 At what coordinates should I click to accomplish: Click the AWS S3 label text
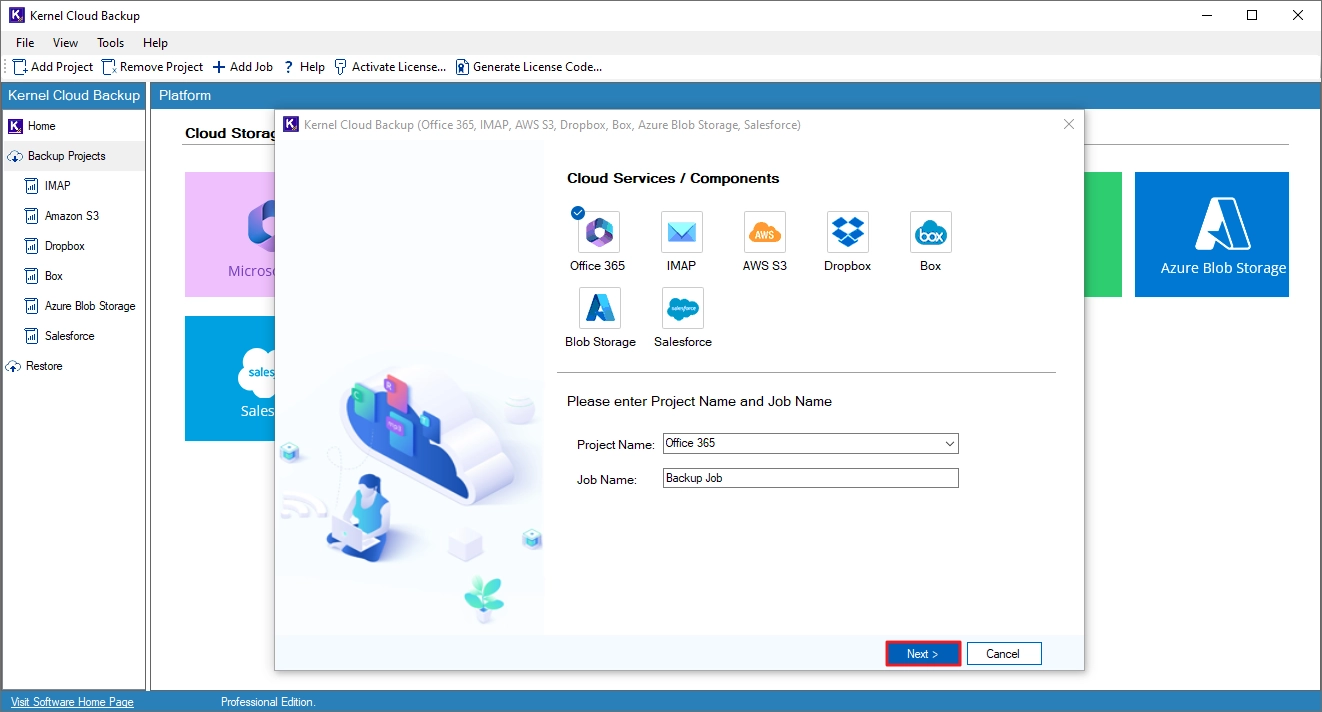click(765, 266)
